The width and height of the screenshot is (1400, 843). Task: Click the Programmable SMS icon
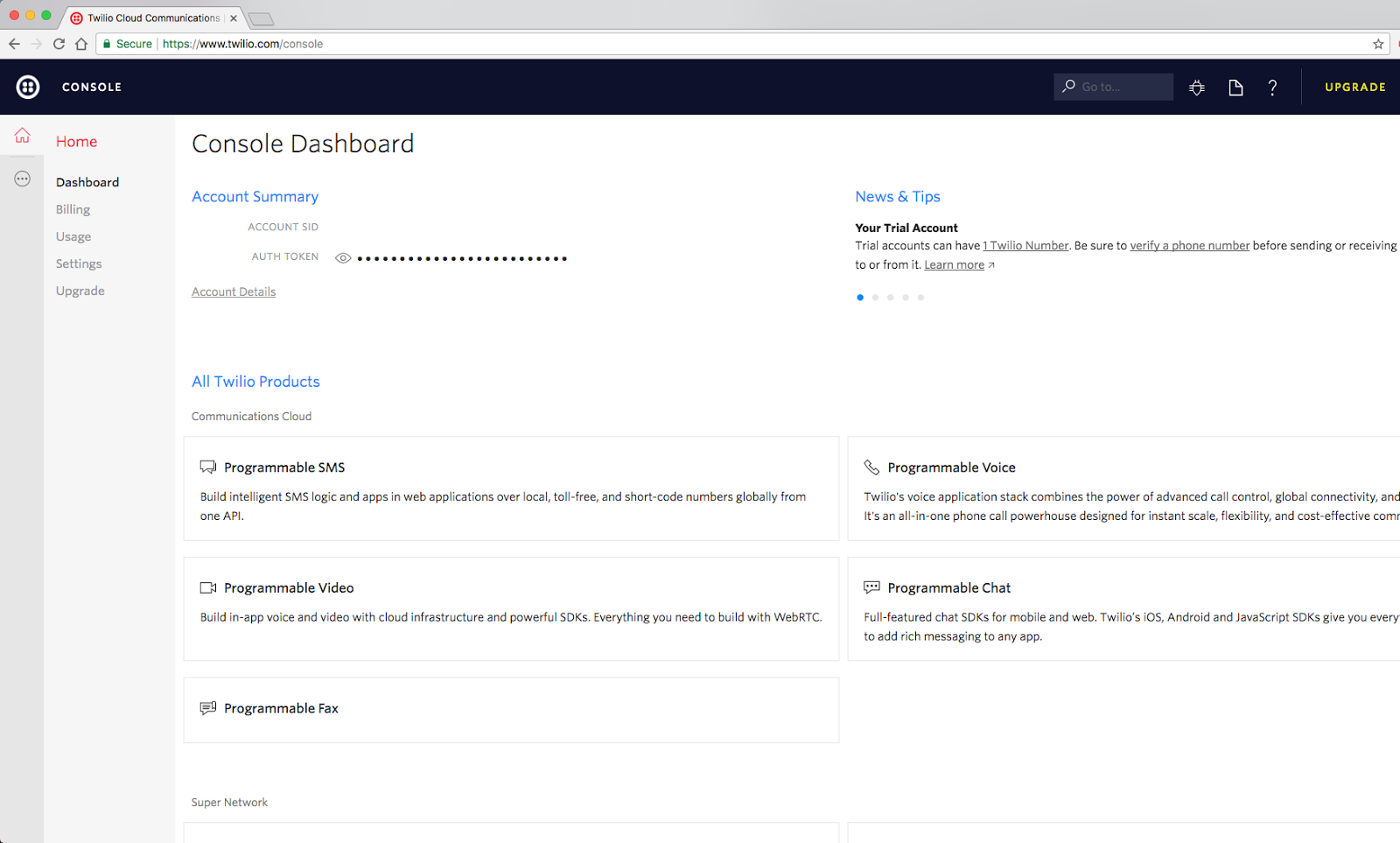(207, 467)
